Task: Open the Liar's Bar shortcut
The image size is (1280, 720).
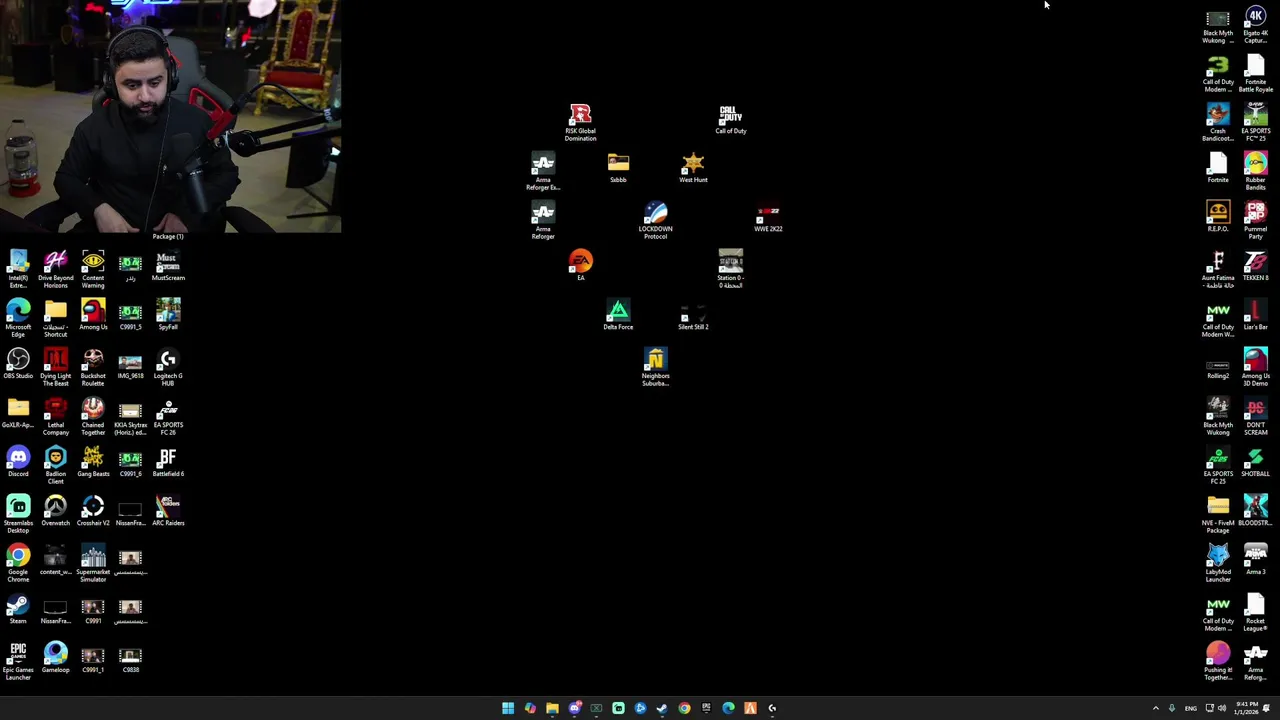Action: 1255,315
